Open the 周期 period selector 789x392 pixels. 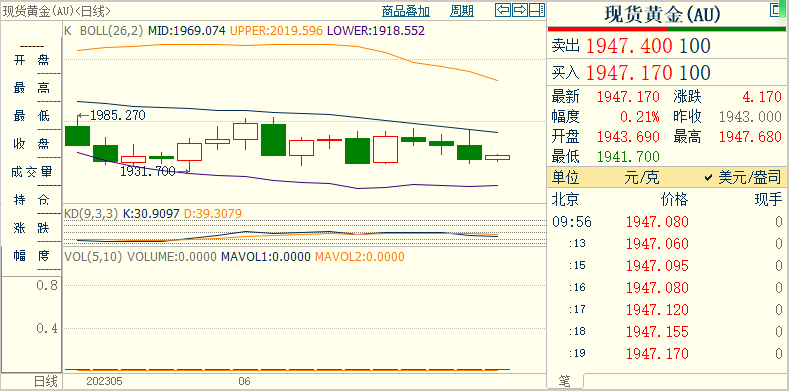coord(462,11)
